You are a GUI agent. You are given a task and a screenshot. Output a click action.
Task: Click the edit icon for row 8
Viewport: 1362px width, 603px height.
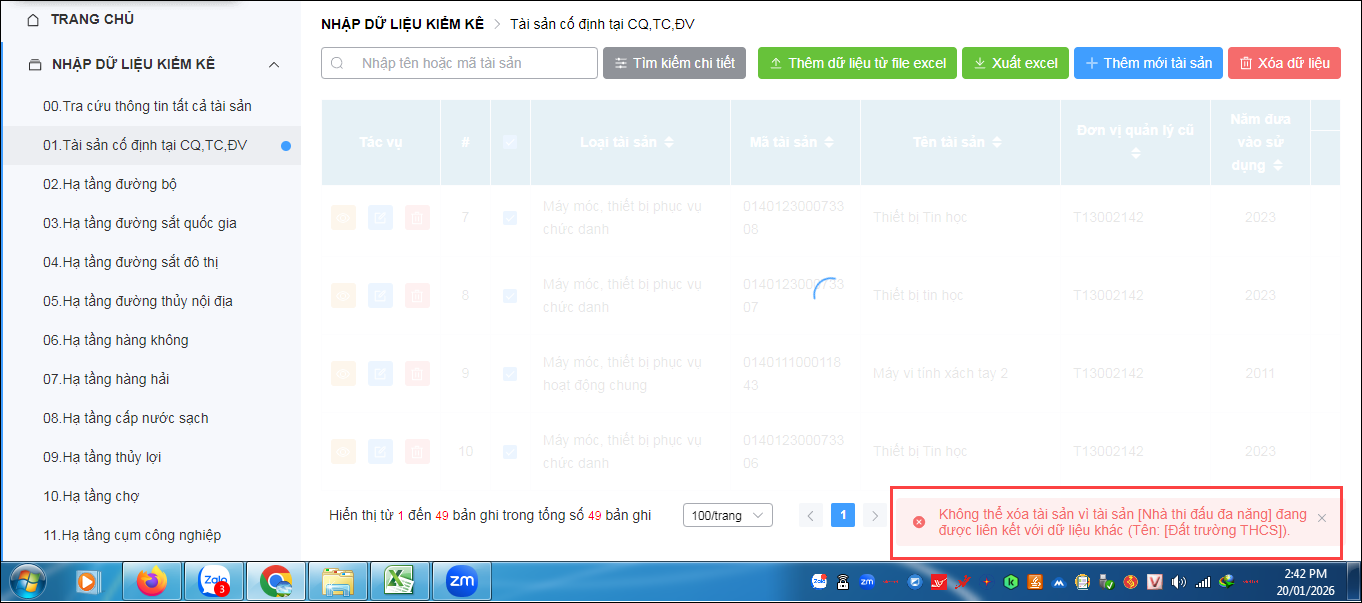coord(380,295)
